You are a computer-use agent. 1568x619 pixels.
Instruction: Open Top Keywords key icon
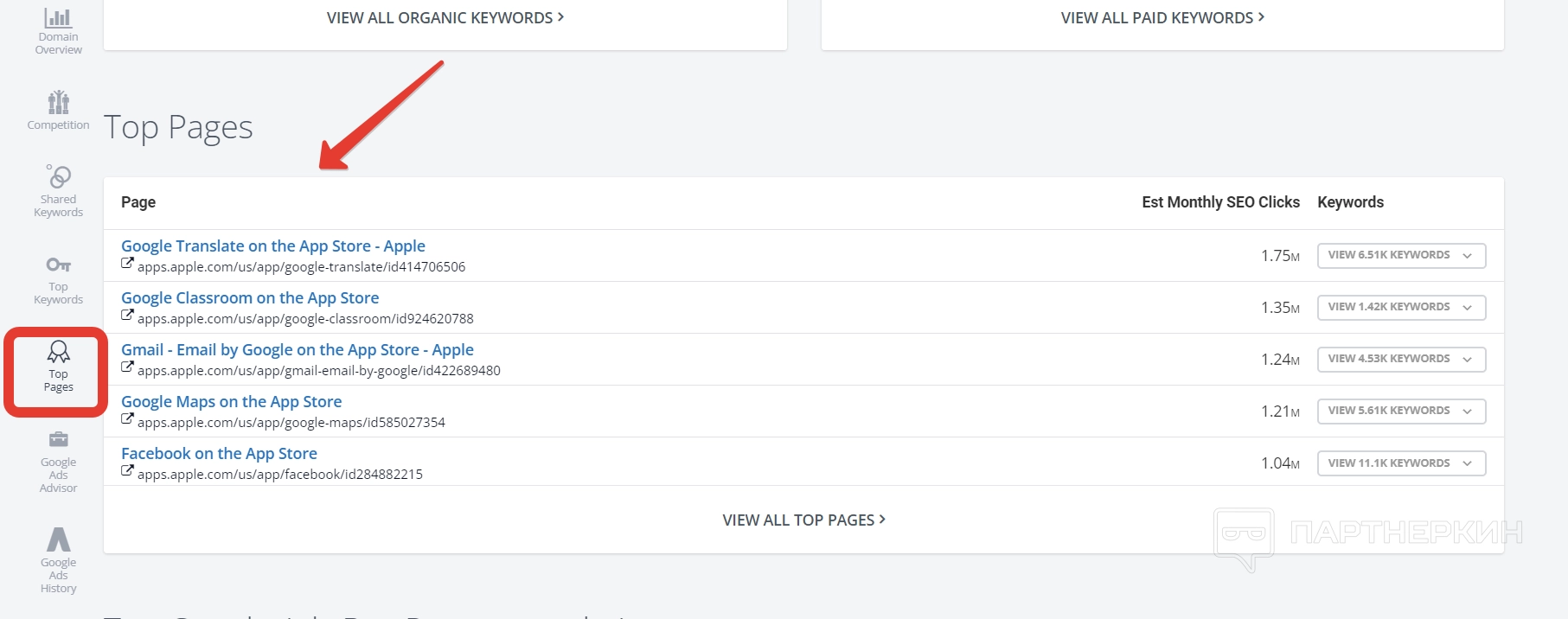click(58, 265)
